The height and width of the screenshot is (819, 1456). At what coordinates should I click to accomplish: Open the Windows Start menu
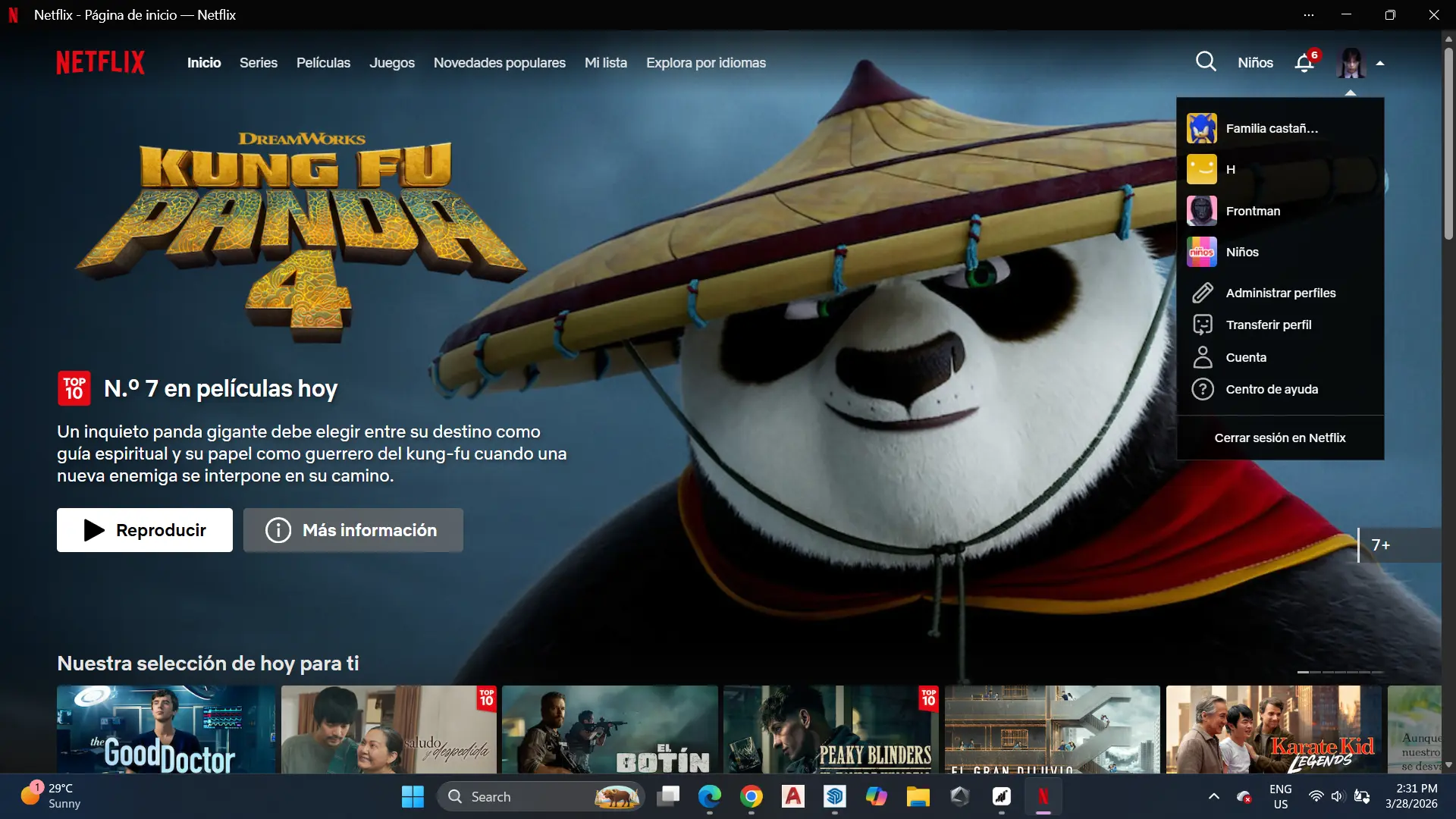(x=413, y=796)
